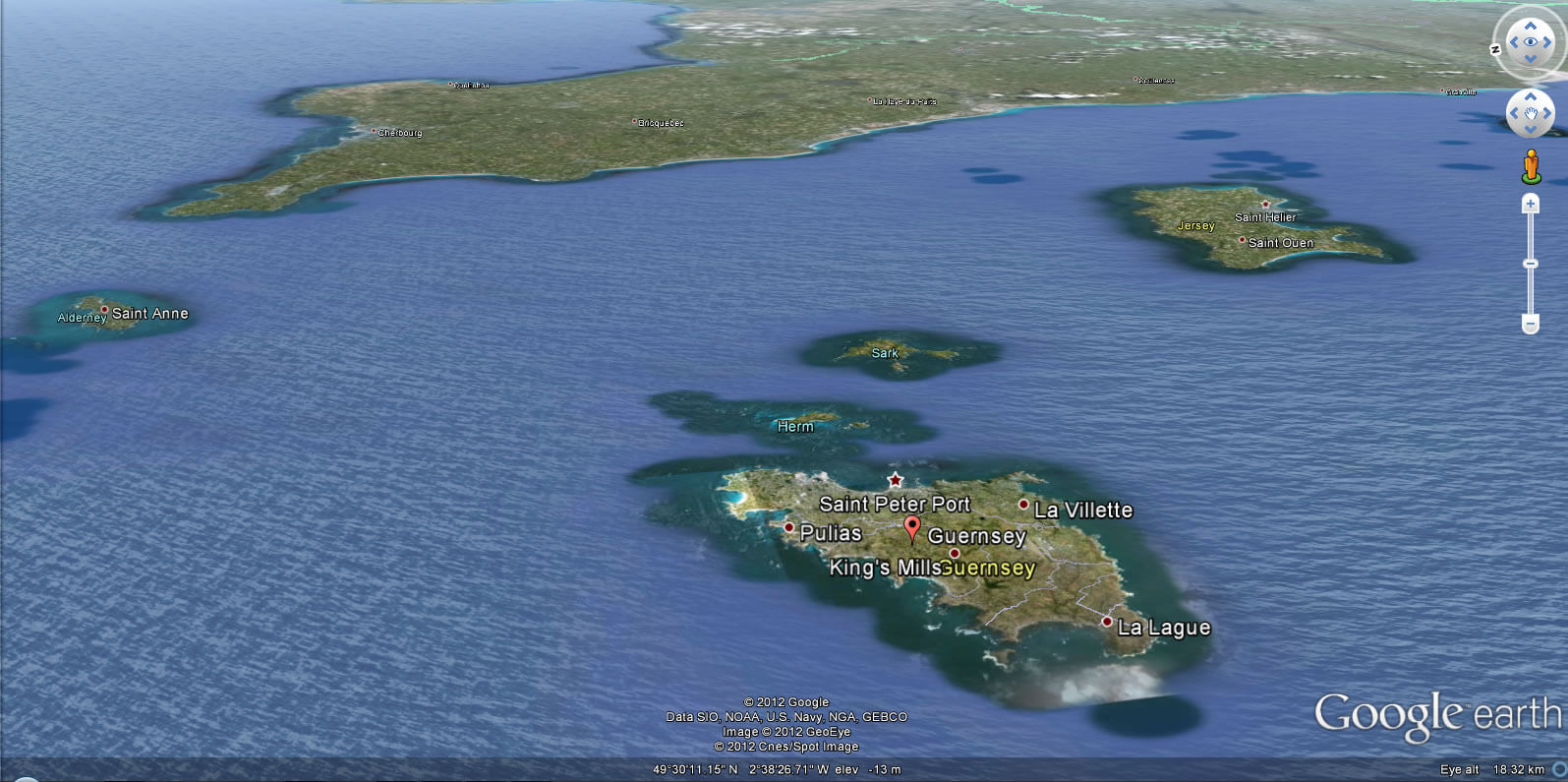The width and height of the screenshot is (1568, 782).
Task: Rotate view right using the look joystick
Action: 1547,41
